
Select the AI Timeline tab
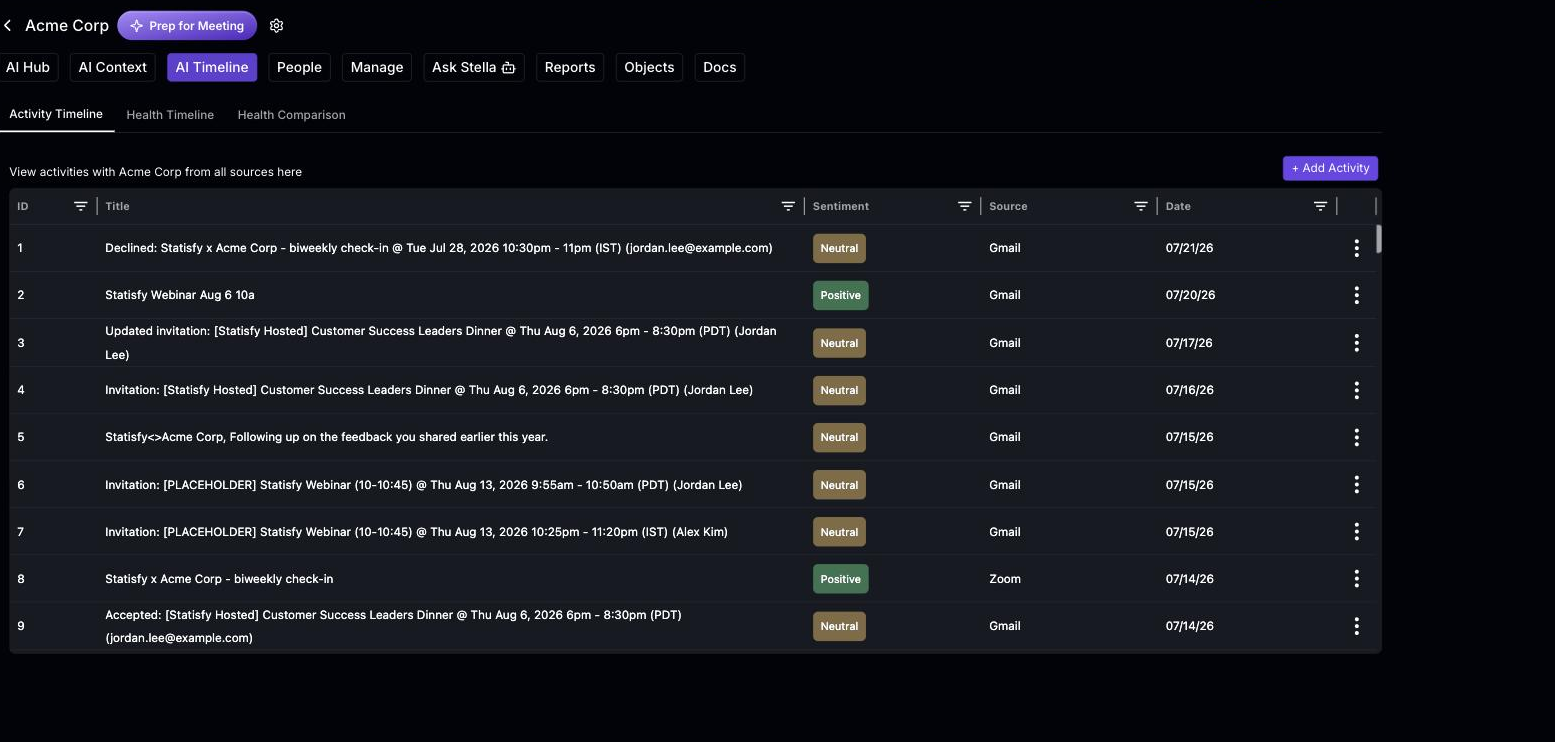[212, 67]
